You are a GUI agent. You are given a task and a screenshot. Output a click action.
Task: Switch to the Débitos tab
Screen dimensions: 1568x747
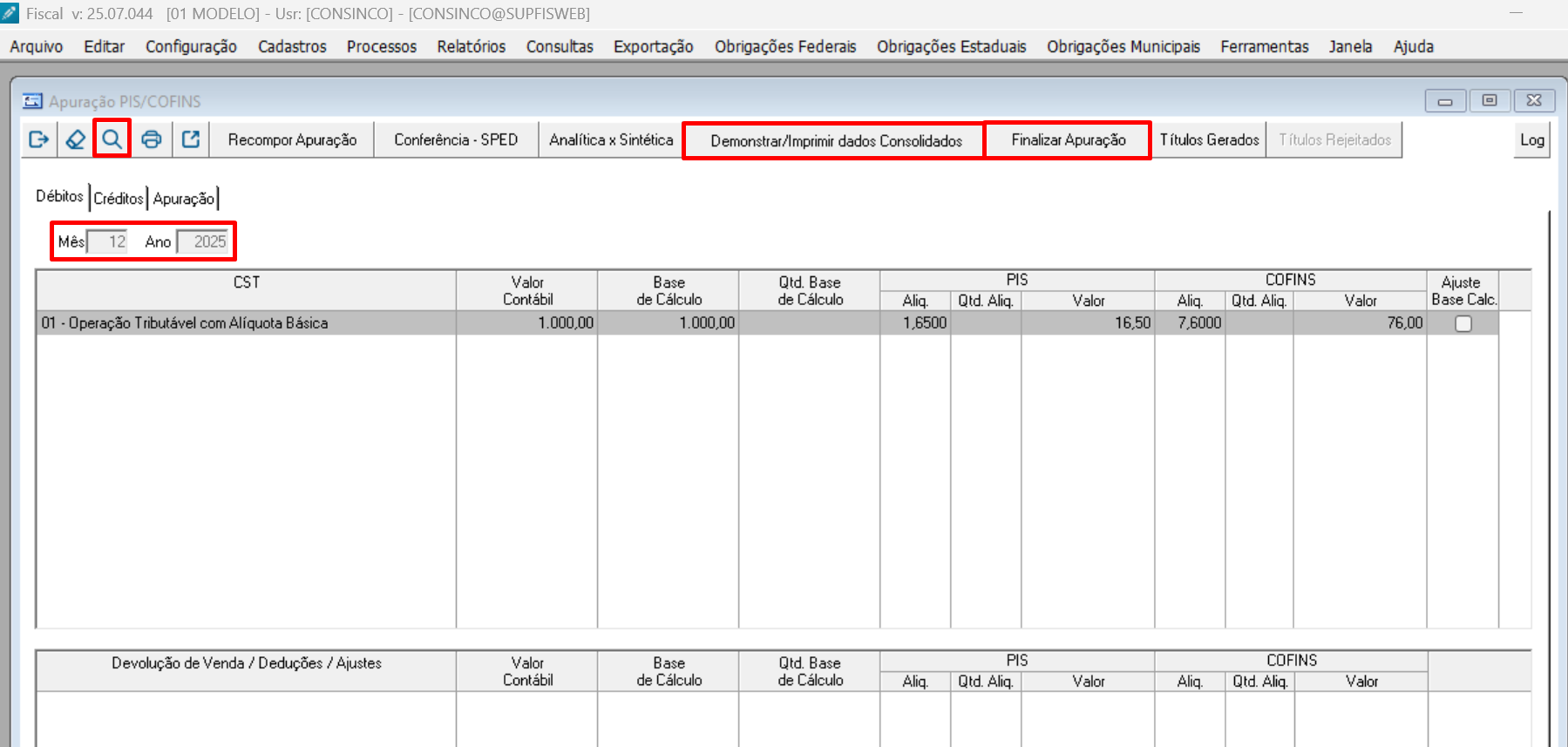pyautogui.click(x=59, y=197)
